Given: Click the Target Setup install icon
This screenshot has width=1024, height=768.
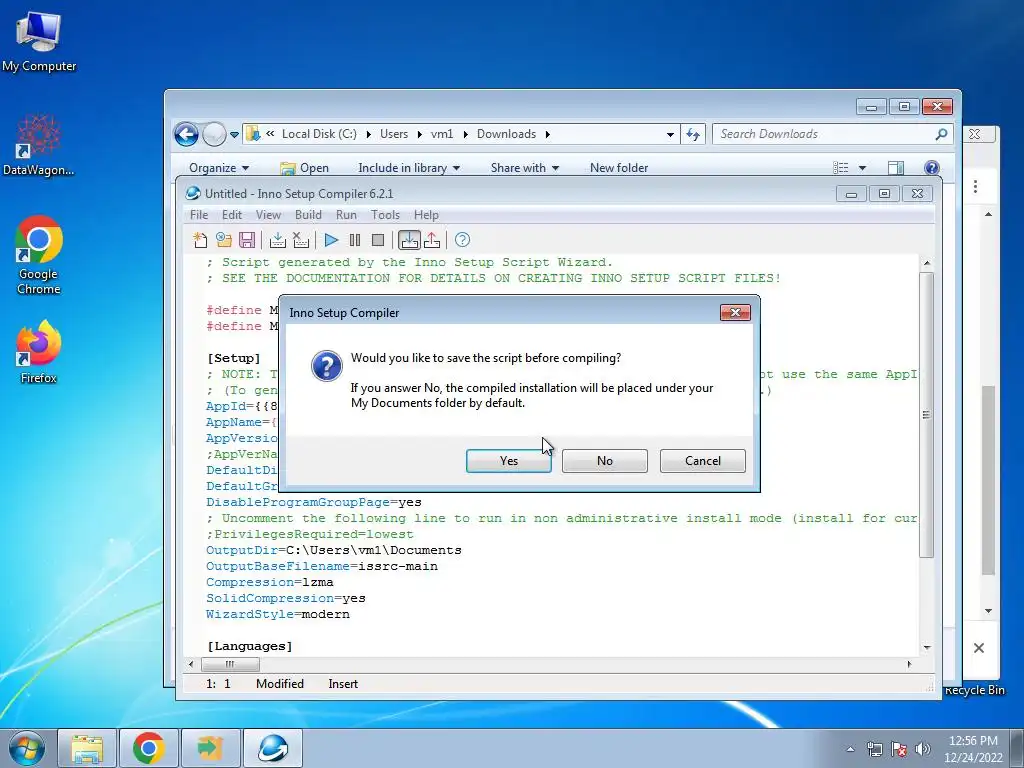Looking at the screenshot, I should click(409, 240).
